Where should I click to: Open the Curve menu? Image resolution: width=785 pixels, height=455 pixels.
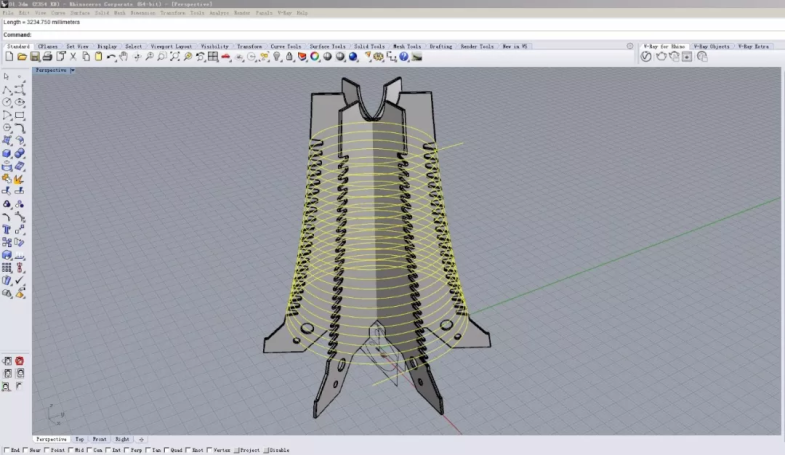click(x=58, y=13)
